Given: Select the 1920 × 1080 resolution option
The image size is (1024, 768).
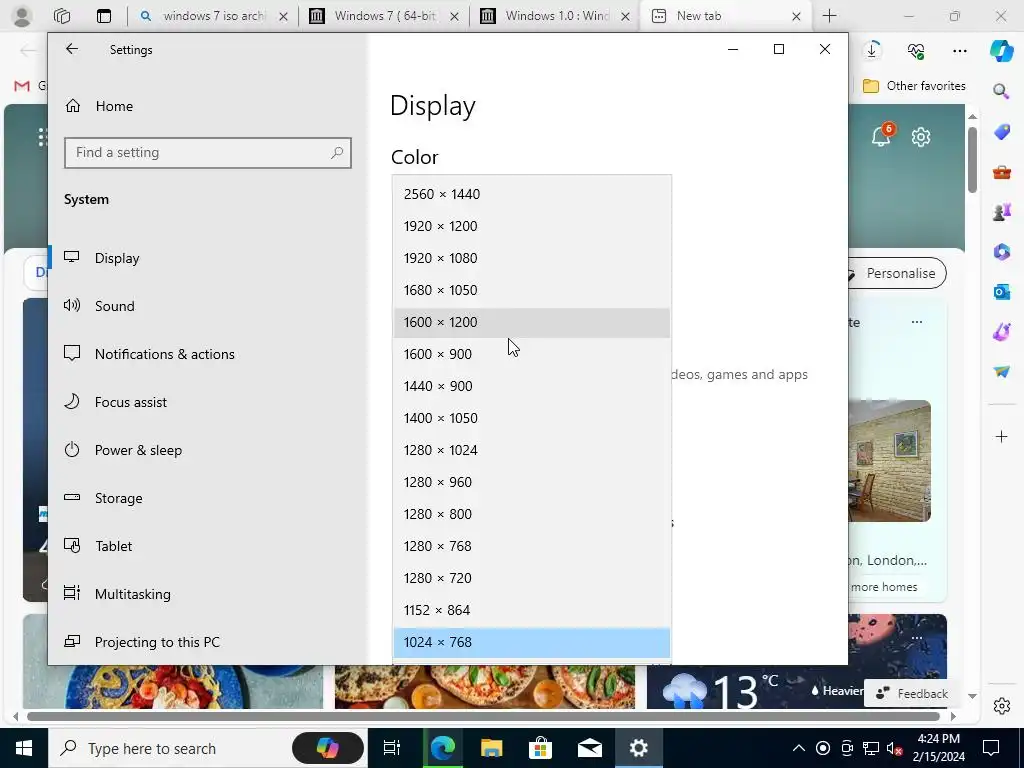Looking at the screenshot, I should pyautogui.click(x=532, y=258).
